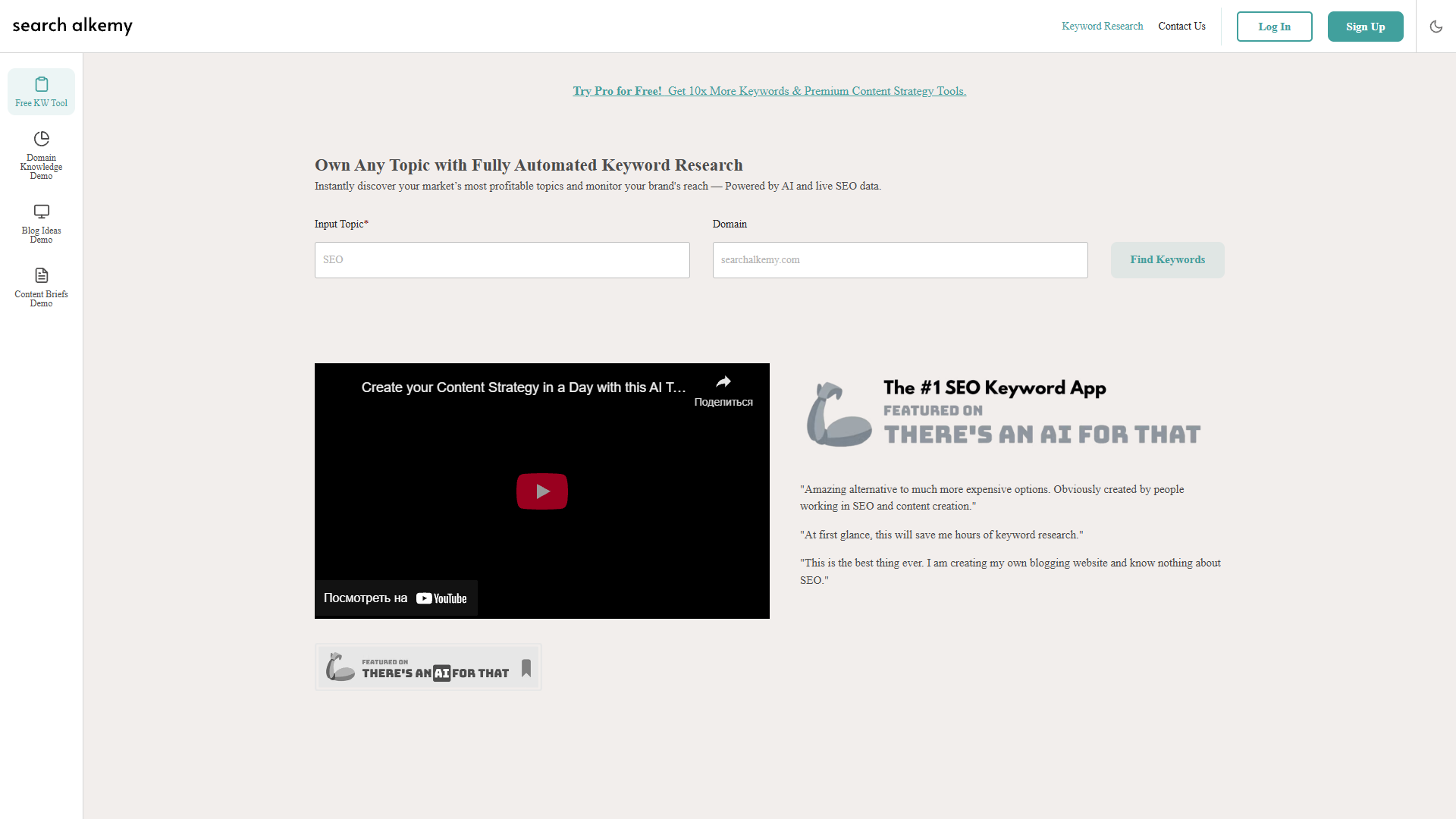Screen dimensions: 1456x819
Task: Open the Free KW Tool sidebar item
Action: tap(42, 92)
